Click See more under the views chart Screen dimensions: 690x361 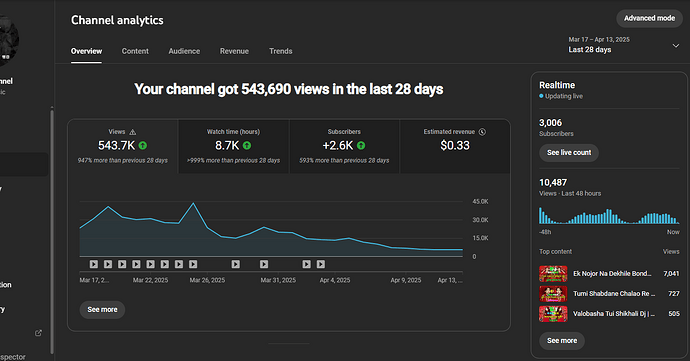click(102, 309)
